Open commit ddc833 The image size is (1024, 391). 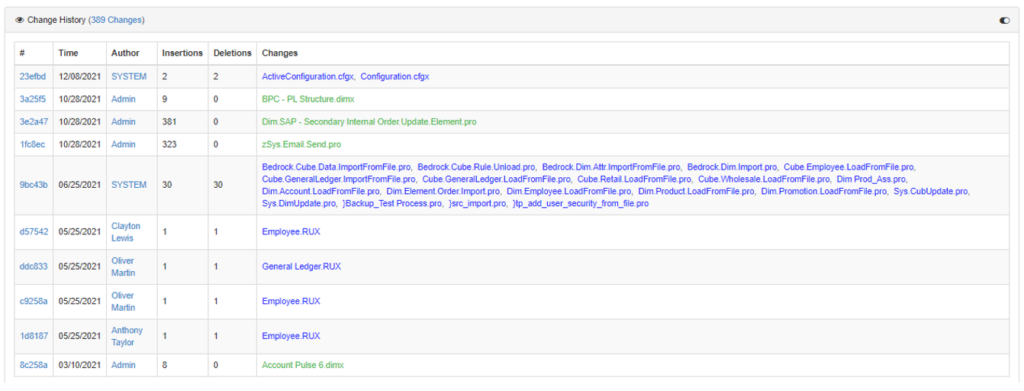pos(33,266)
